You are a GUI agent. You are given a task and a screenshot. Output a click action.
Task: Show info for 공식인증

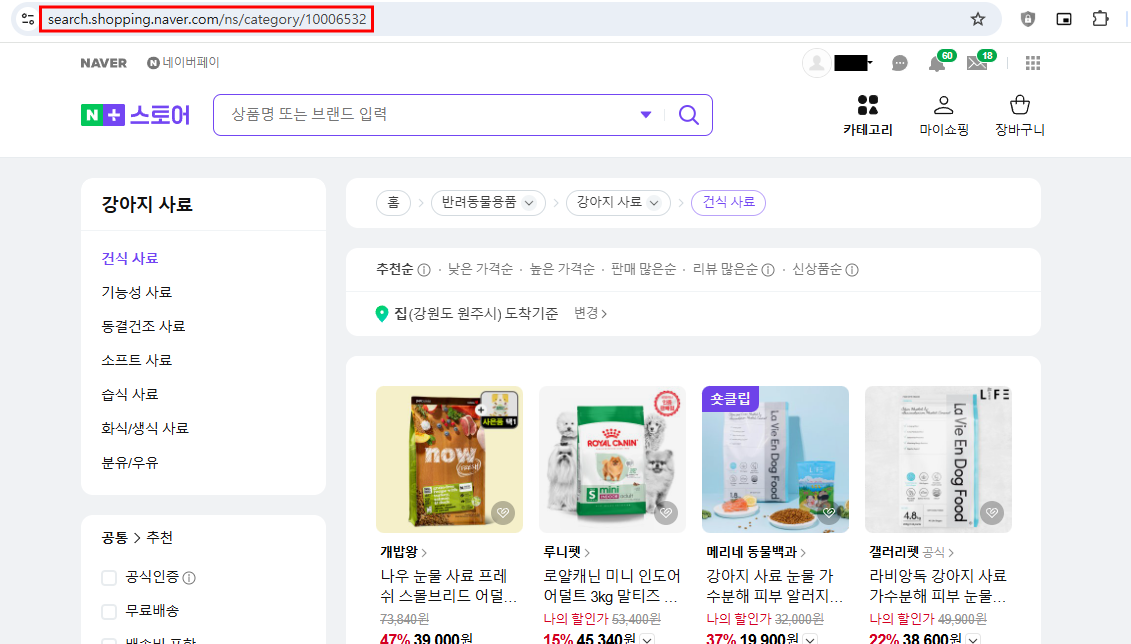point(189,578)
